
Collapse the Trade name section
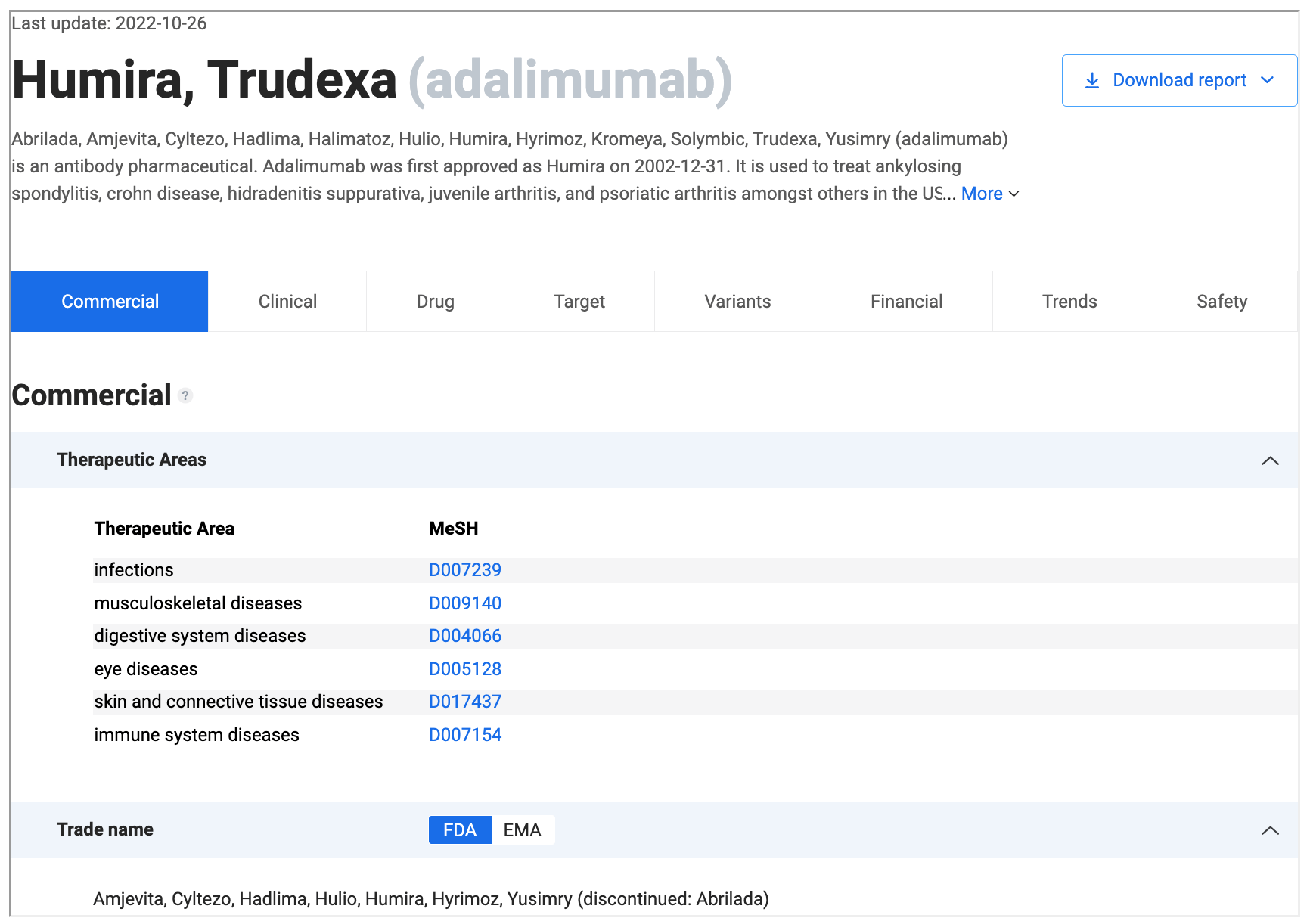pyautogui.click(x=1270, y=830)
